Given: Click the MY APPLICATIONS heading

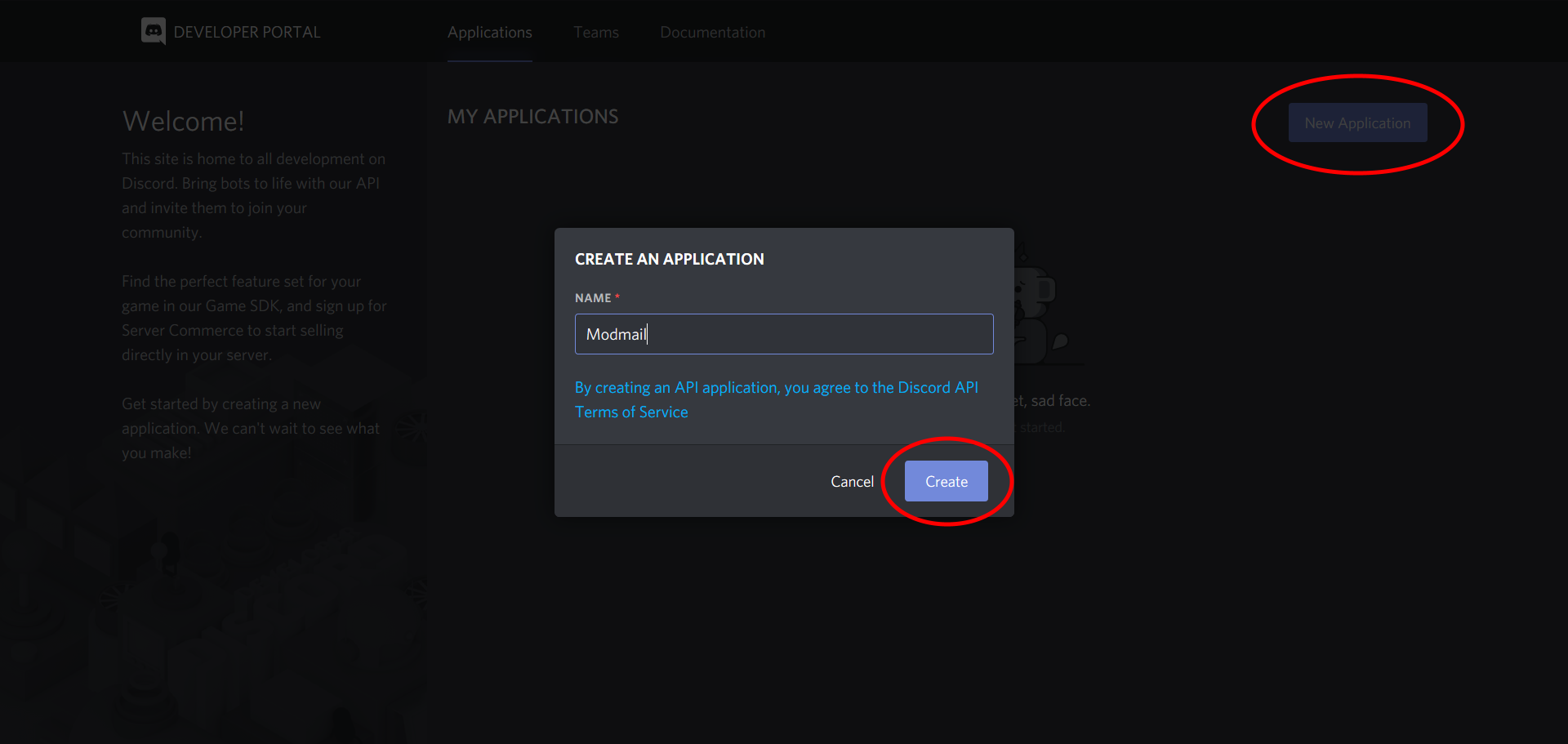Looking at the screenshot, I should coord(532,117).
